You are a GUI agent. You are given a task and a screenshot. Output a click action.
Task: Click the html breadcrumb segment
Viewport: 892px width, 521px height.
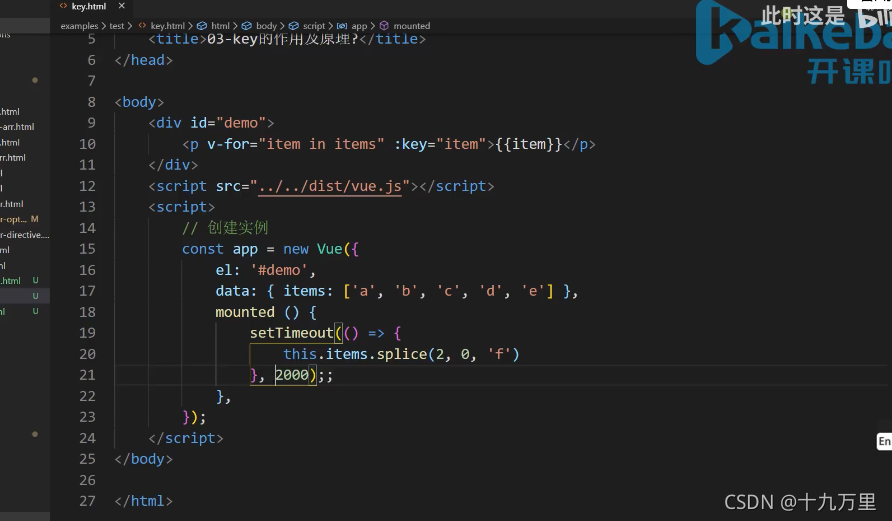coord(214,26)
